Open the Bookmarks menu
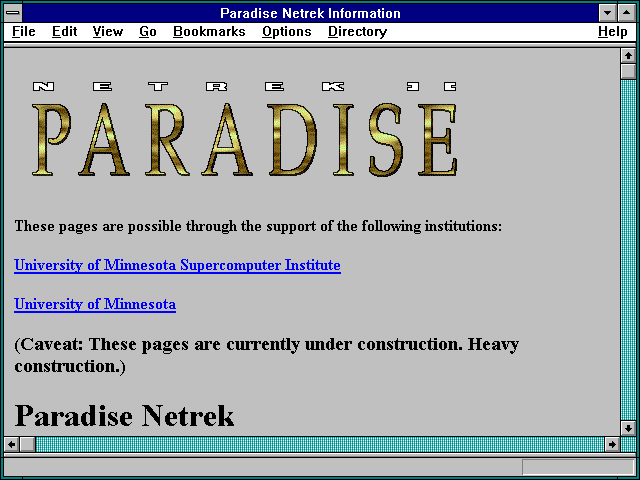 click(x=209, y=32)
